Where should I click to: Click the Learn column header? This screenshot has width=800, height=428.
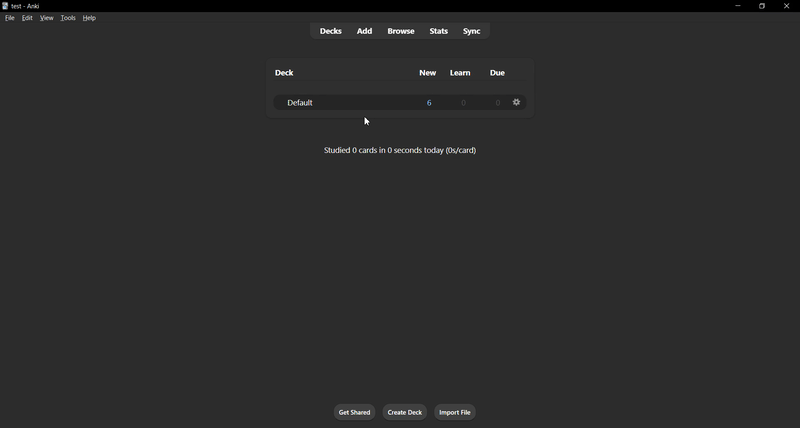coord(460,72)
